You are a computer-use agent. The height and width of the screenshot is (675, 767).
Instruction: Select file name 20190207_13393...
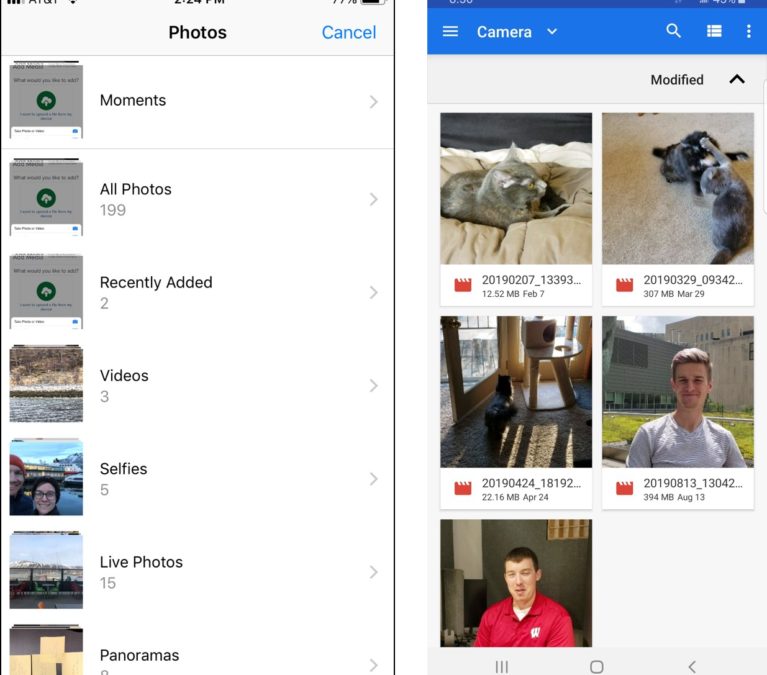point(531,280)
